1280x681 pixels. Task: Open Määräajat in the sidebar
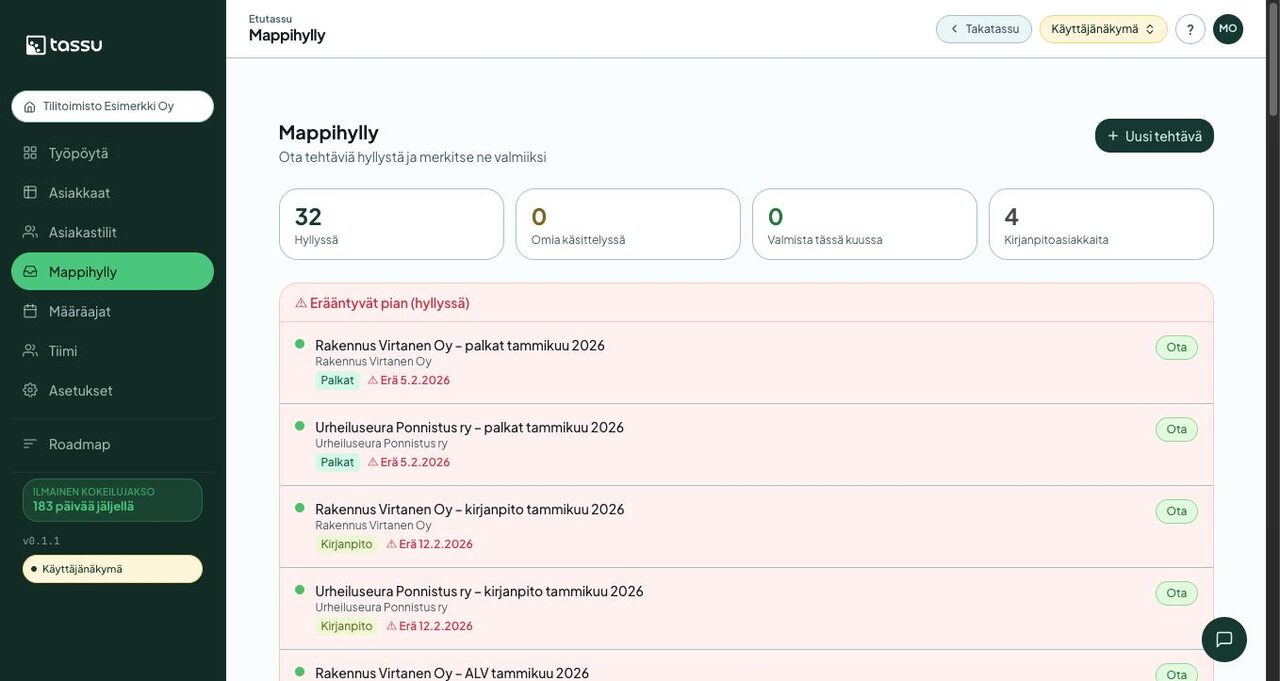coord(112,311)
